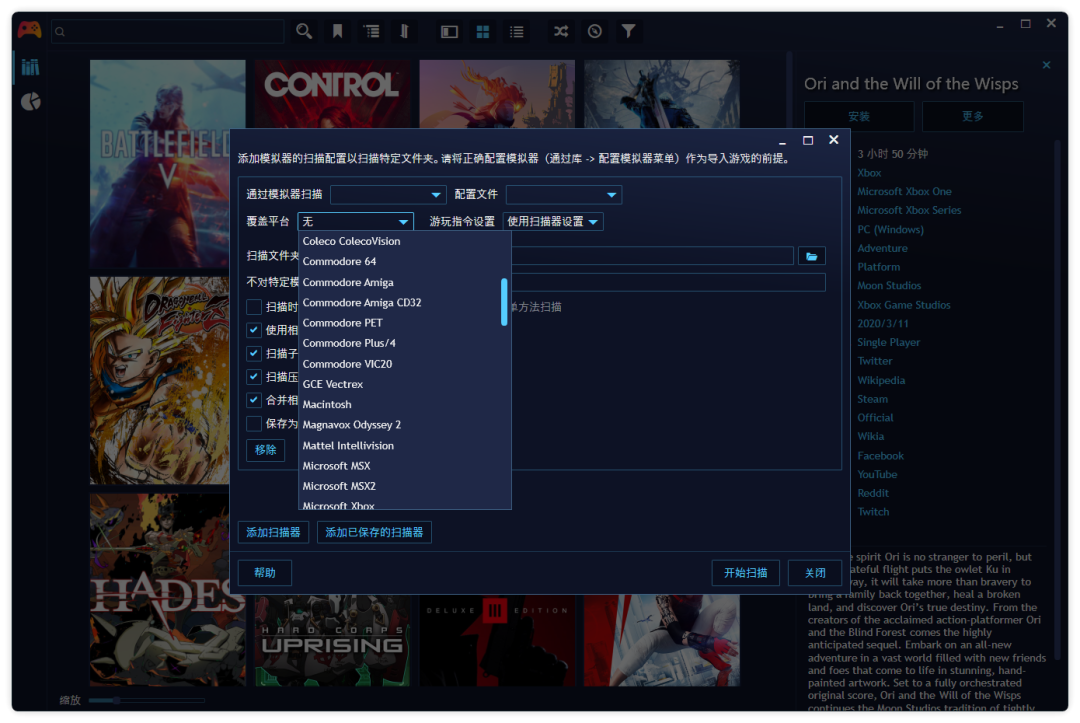Image resolution: width=1080 pixels, height=723 pixels.
Task: Click 添加扫描器 button
Action: click(273, 532)
